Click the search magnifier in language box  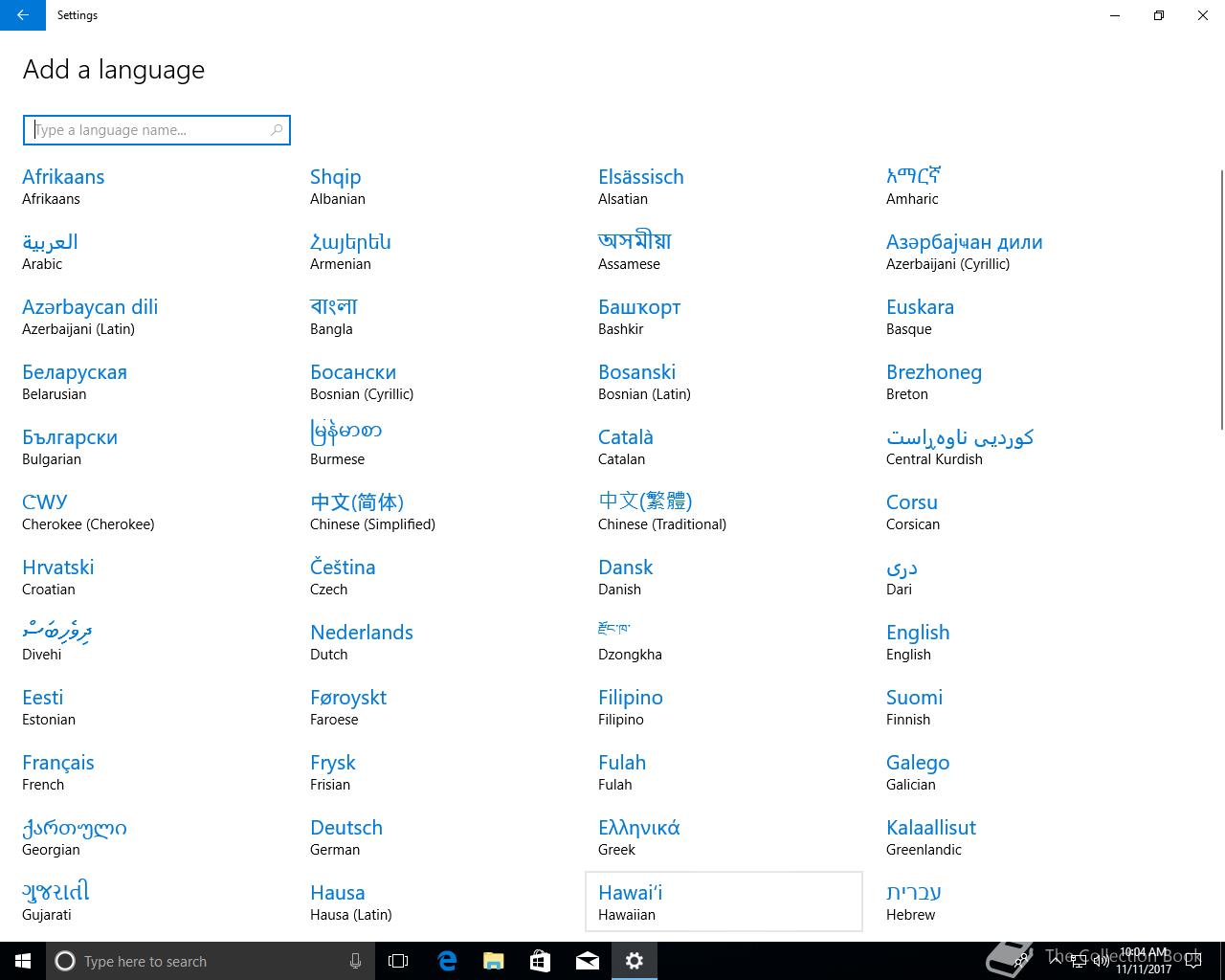click(277, 130)
